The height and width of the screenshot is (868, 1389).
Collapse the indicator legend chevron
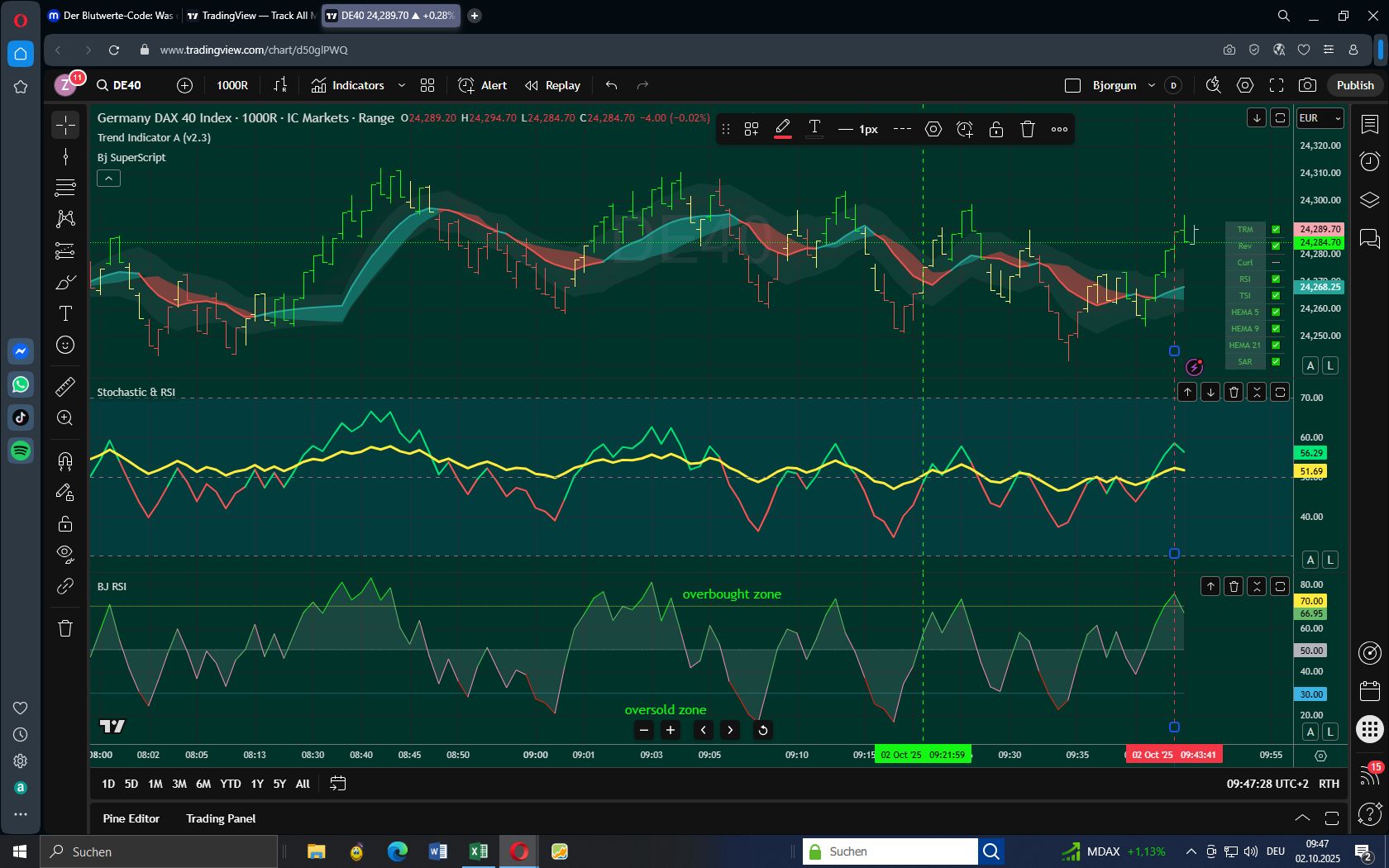click(x=108, y=179)
